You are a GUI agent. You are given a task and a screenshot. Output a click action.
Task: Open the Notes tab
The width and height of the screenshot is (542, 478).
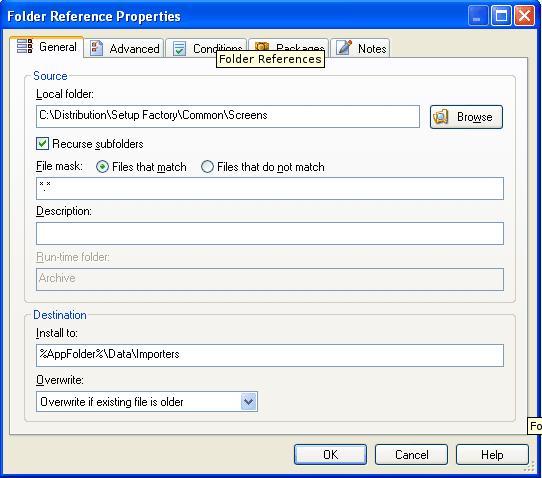[x=361, y=48]
